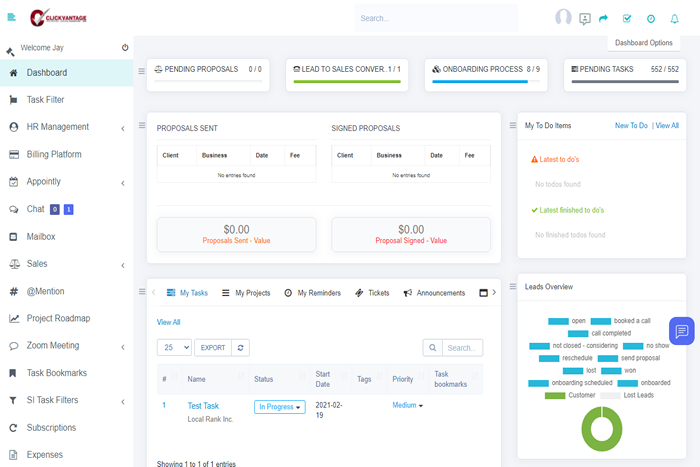The height and width of the screenshot is (467, 700).
Task: Reload the tasks table with refresh icon
Action: coord(241,347)
